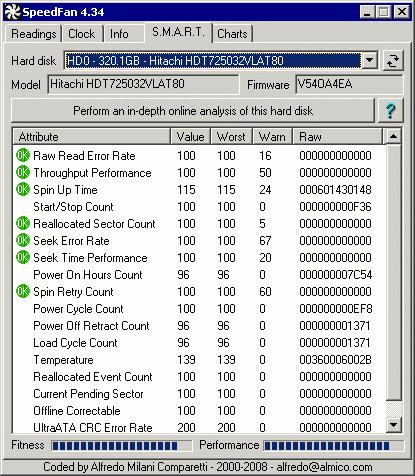This screenshot has width=415, height=476.
Task: Click OK icon beside Spin Up Time
Action: (x=23, y=189)
